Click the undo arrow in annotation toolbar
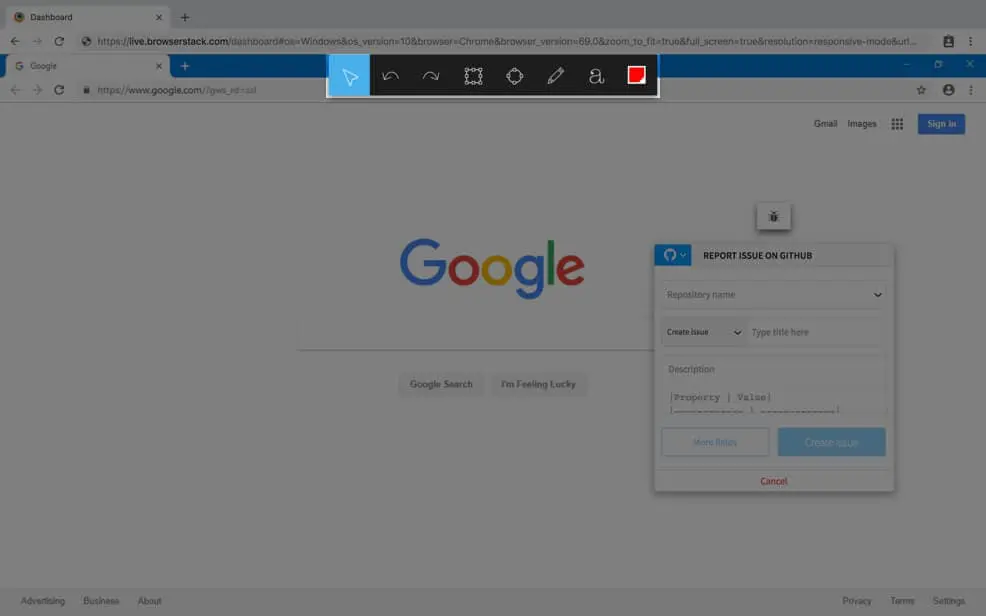986x616 pixels. (x=390, y=76)
